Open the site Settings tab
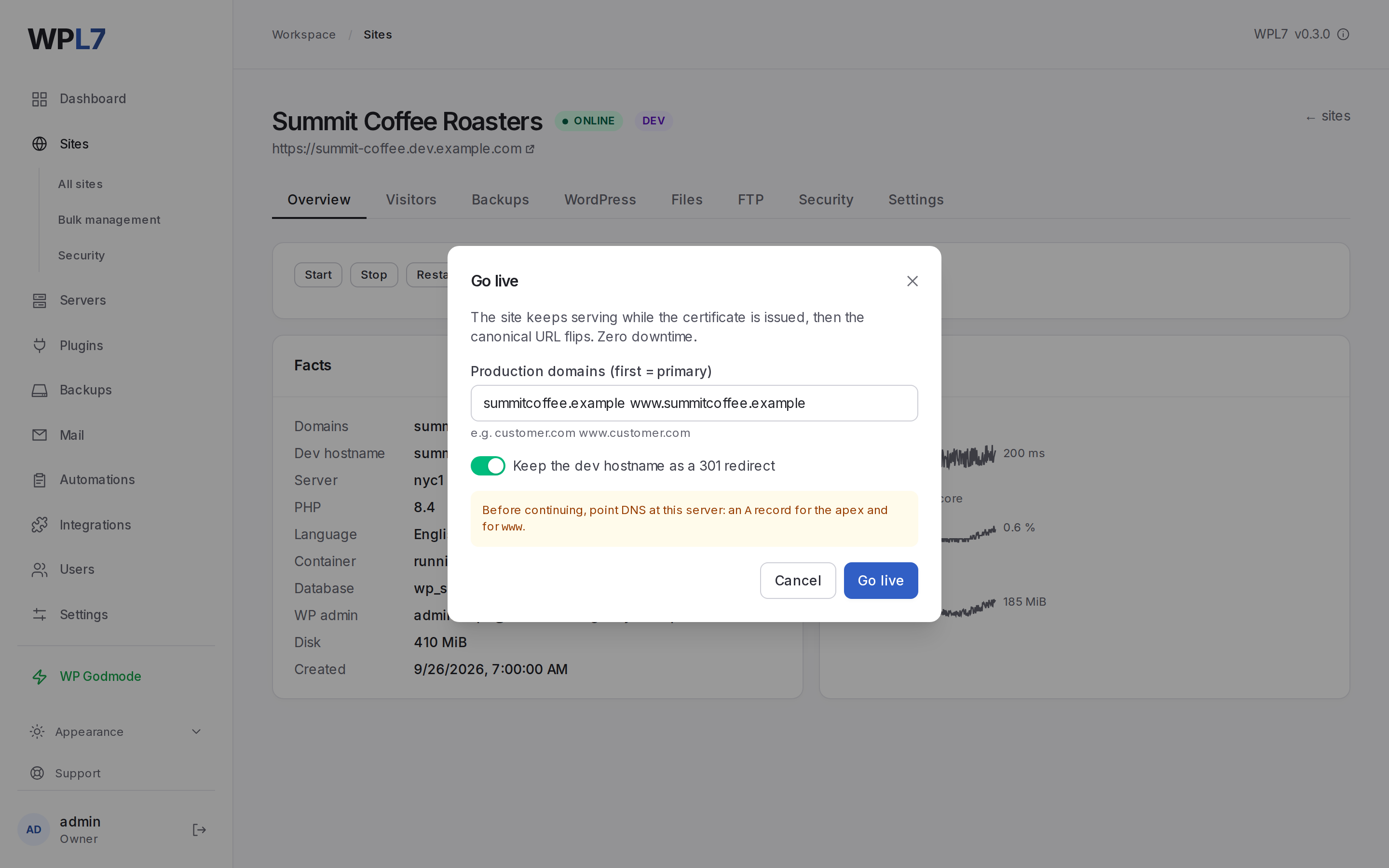 (x=916, y=200)
